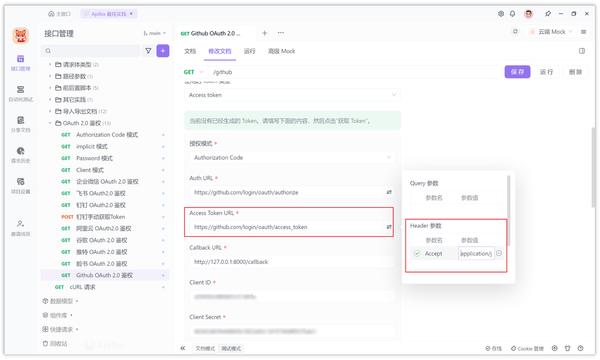Click the main window home icon
Image resolution: width=600 pixels, height=360 pixels.
pyautogui.click(x=51, y=14)
